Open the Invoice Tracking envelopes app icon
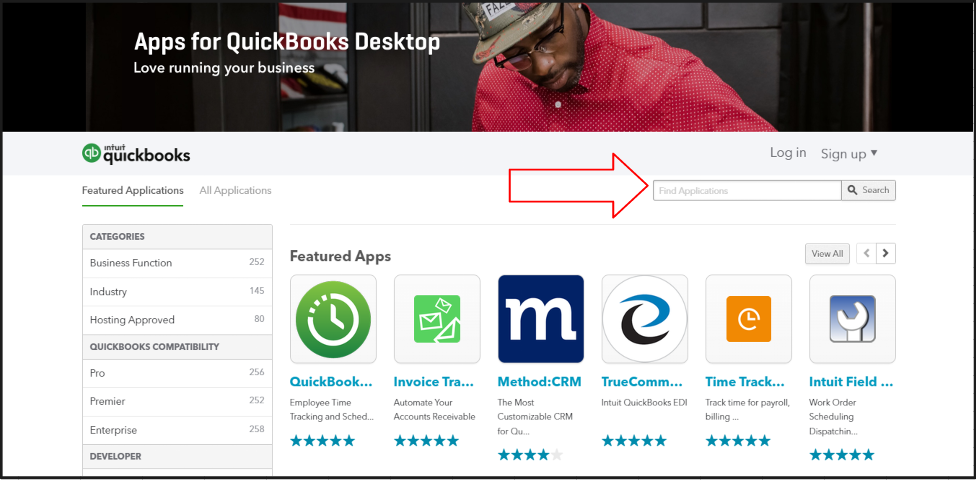Viewport: 976px width, 480px height. pos(437,319)
